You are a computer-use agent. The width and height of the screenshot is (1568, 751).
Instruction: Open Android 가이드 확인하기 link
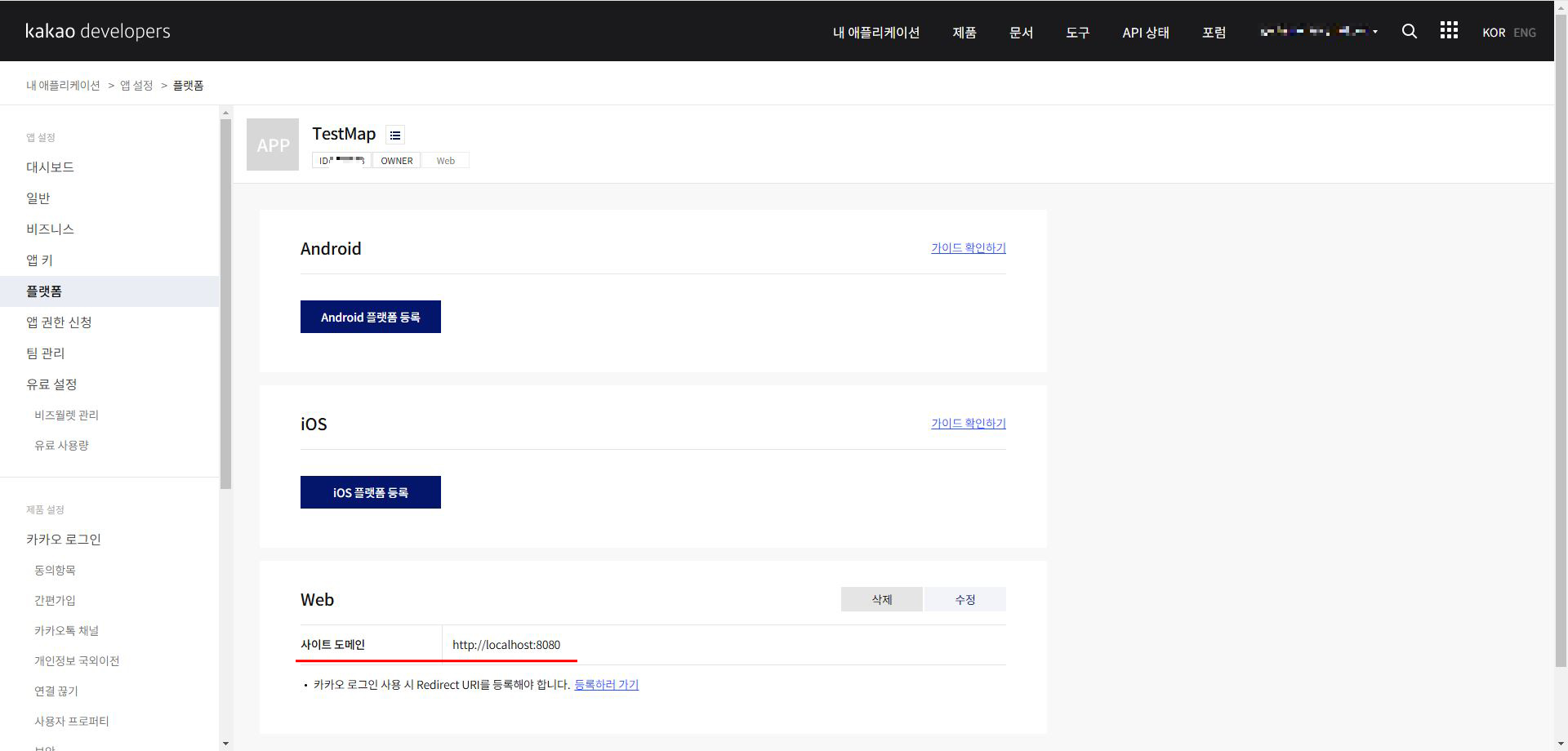(x=969, y=247)
